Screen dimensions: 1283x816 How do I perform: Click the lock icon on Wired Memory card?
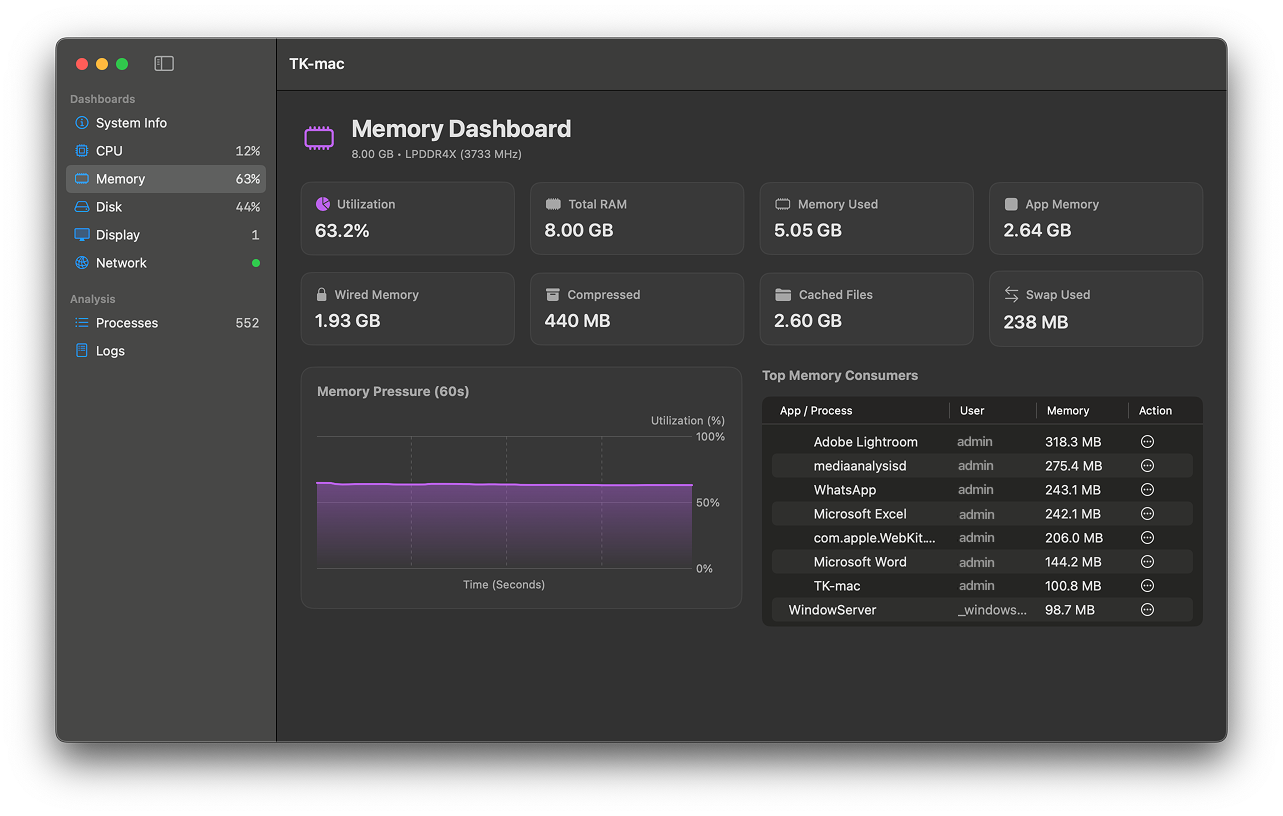(324, 294)
